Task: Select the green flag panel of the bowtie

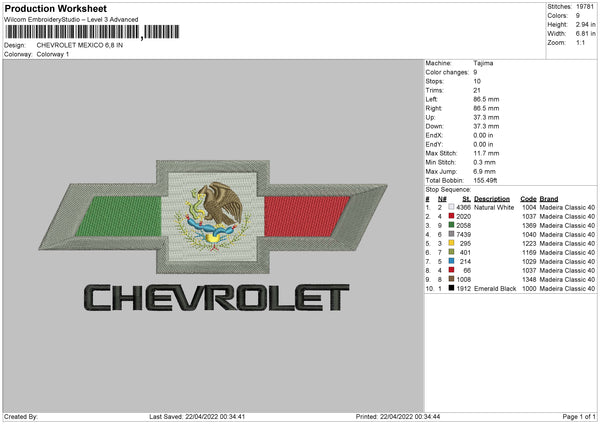Action: pos(118,216)
